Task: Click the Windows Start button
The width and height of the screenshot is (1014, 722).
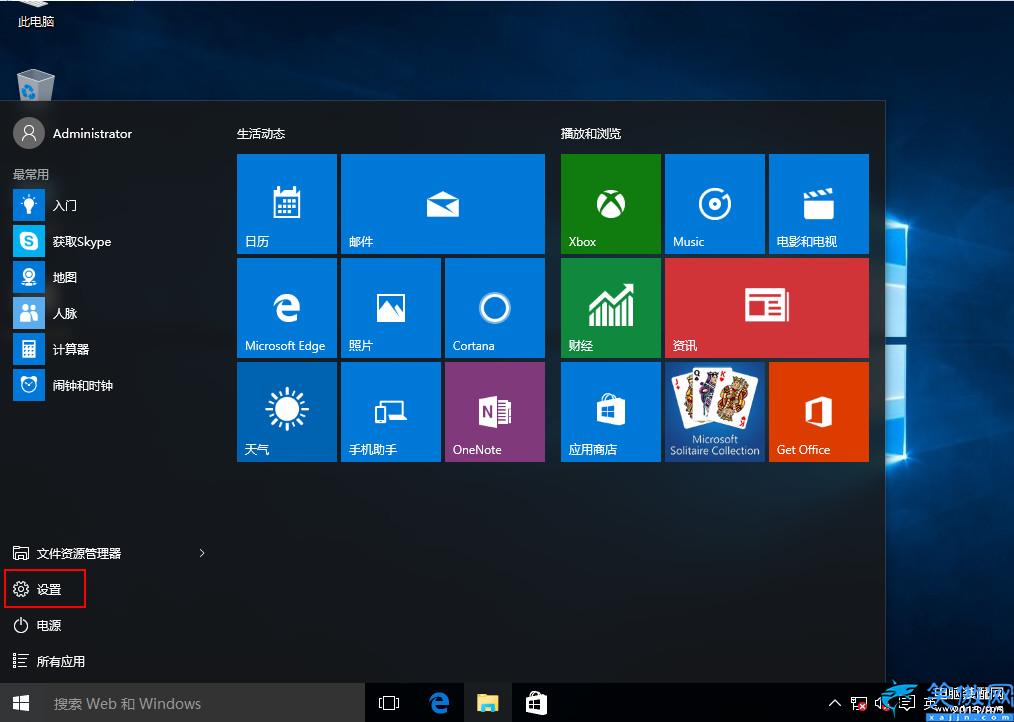Action: [21, 703]
